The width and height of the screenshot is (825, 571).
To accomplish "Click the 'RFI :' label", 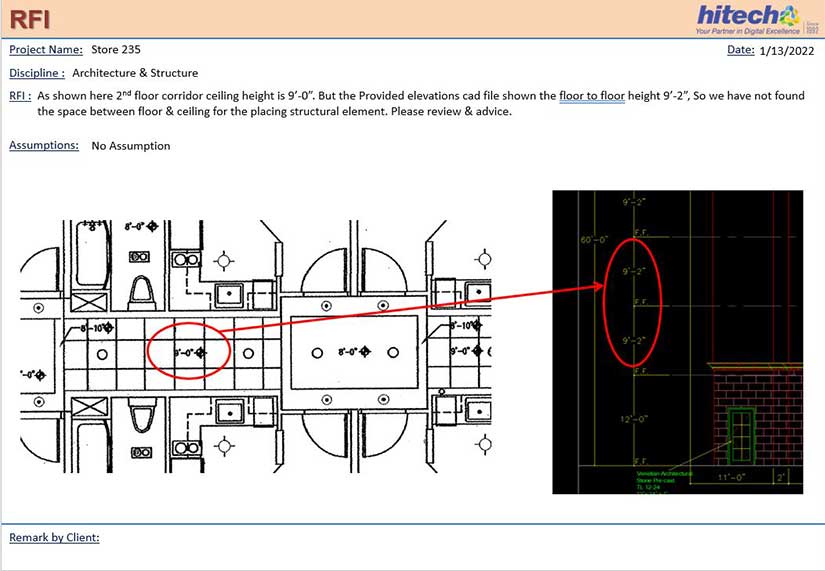I will tap(20, 96).
